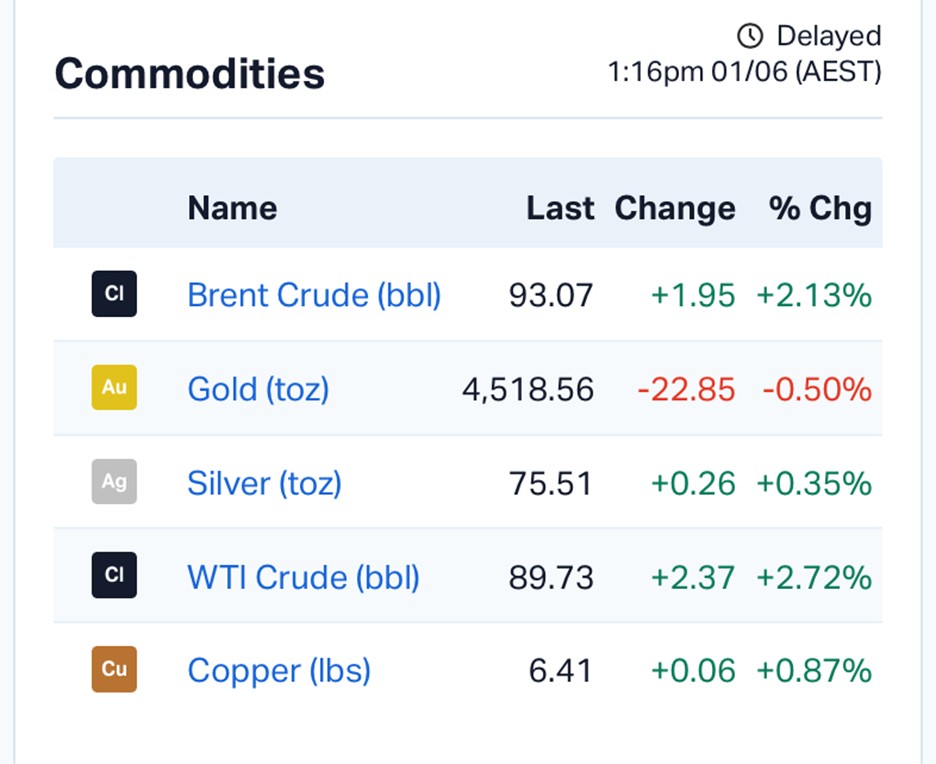
Task: Open the Brent Crude (bbl) link
Action: tap(314, 295)
